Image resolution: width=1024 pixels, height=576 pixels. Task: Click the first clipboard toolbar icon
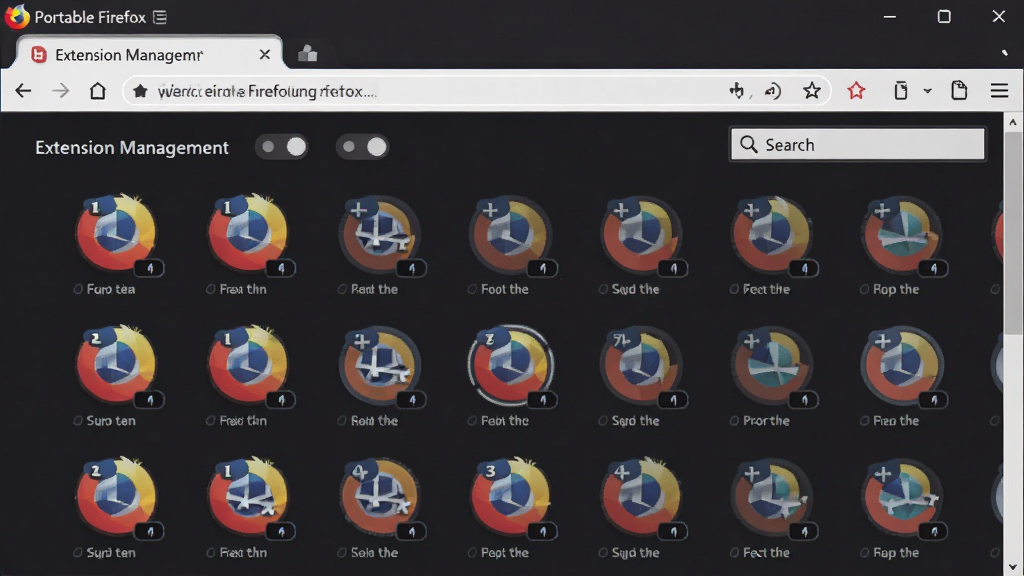coord(901,91)
